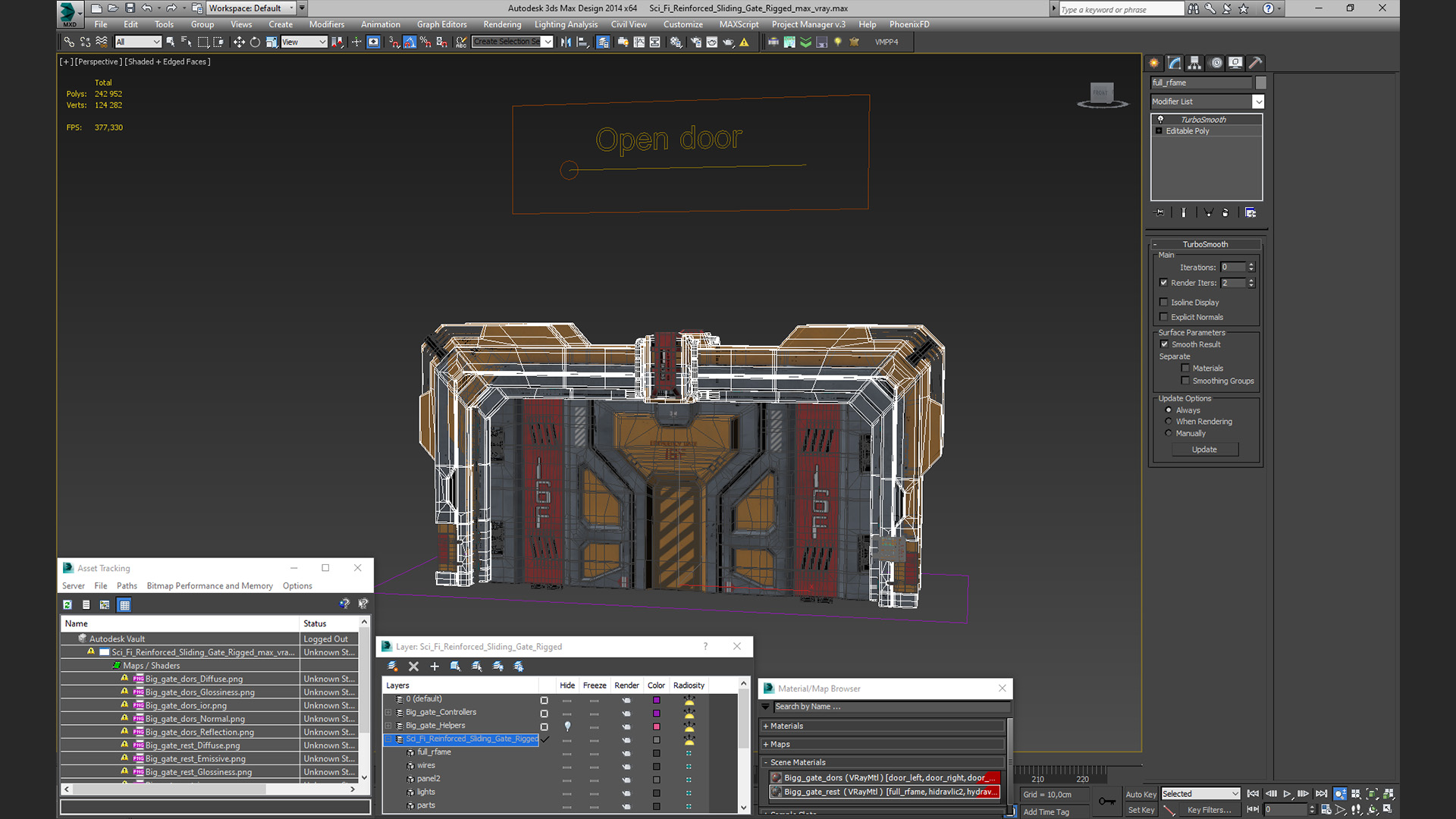This screenshot has width=1456, height=819.
Task: Click Set Key button
Action: click(1141, 810)
